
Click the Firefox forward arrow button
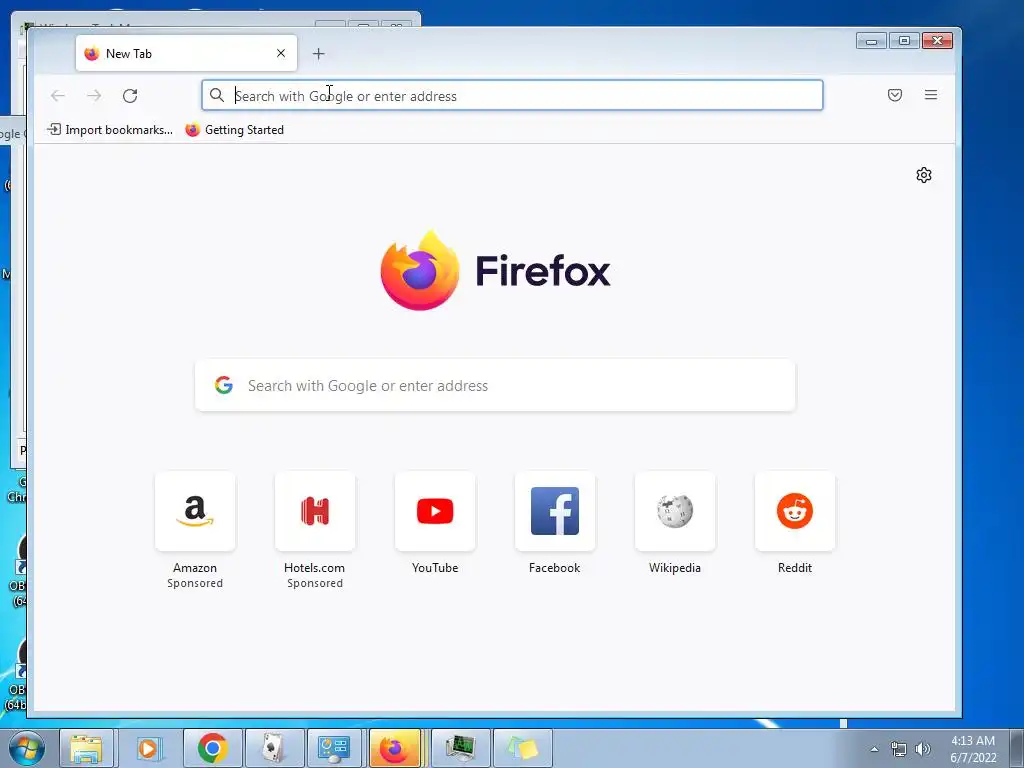point(94,96)
